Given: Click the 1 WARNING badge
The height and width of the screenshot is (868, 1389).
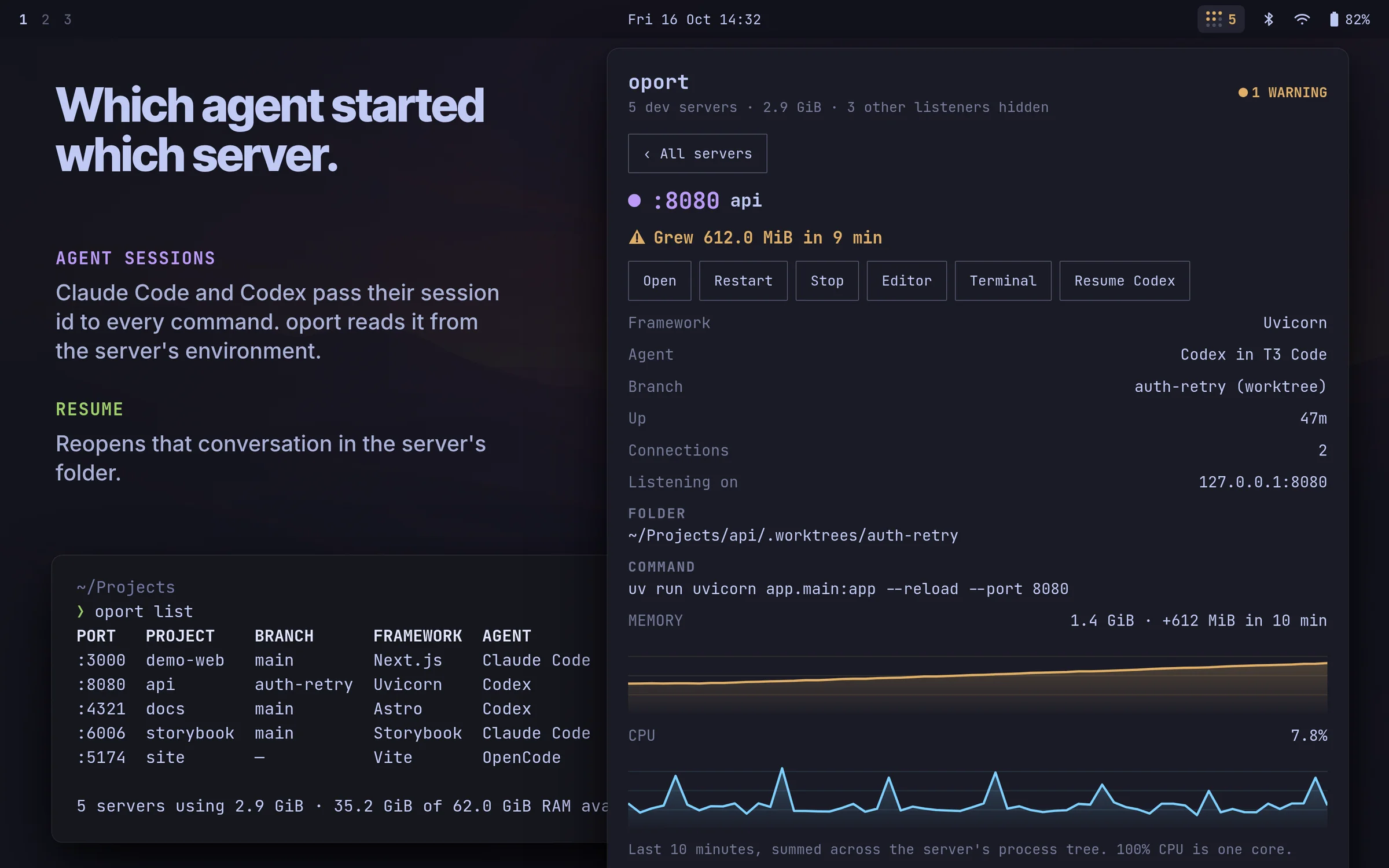Looking at the screenshot, I should point(1283,93).
